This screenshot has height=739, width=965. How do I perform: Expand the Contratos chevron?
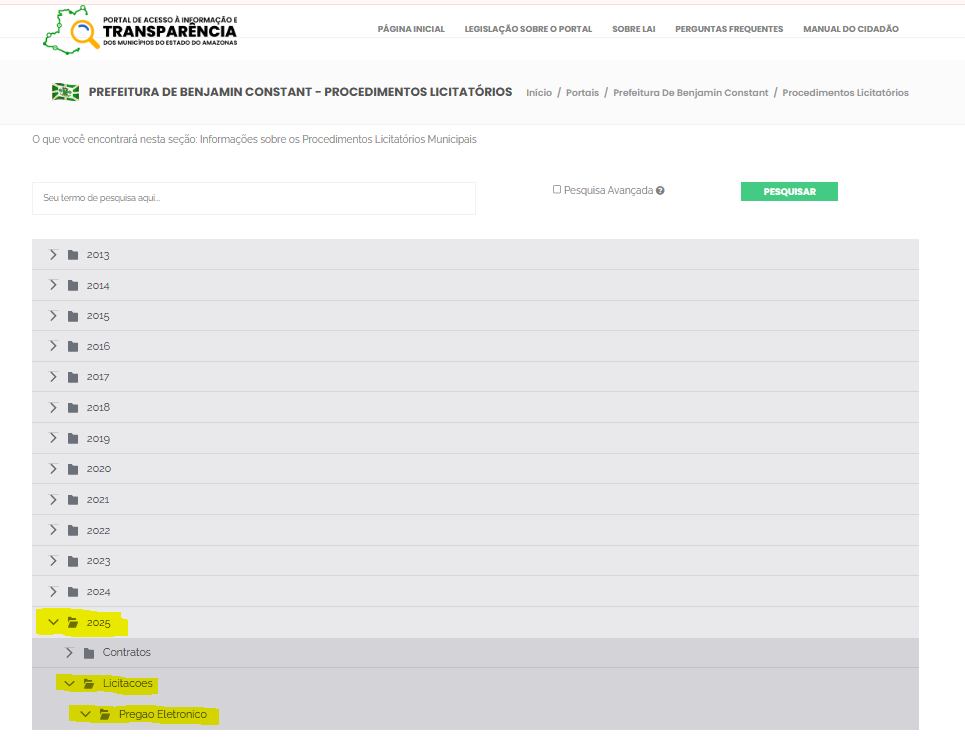click(69, 653)
